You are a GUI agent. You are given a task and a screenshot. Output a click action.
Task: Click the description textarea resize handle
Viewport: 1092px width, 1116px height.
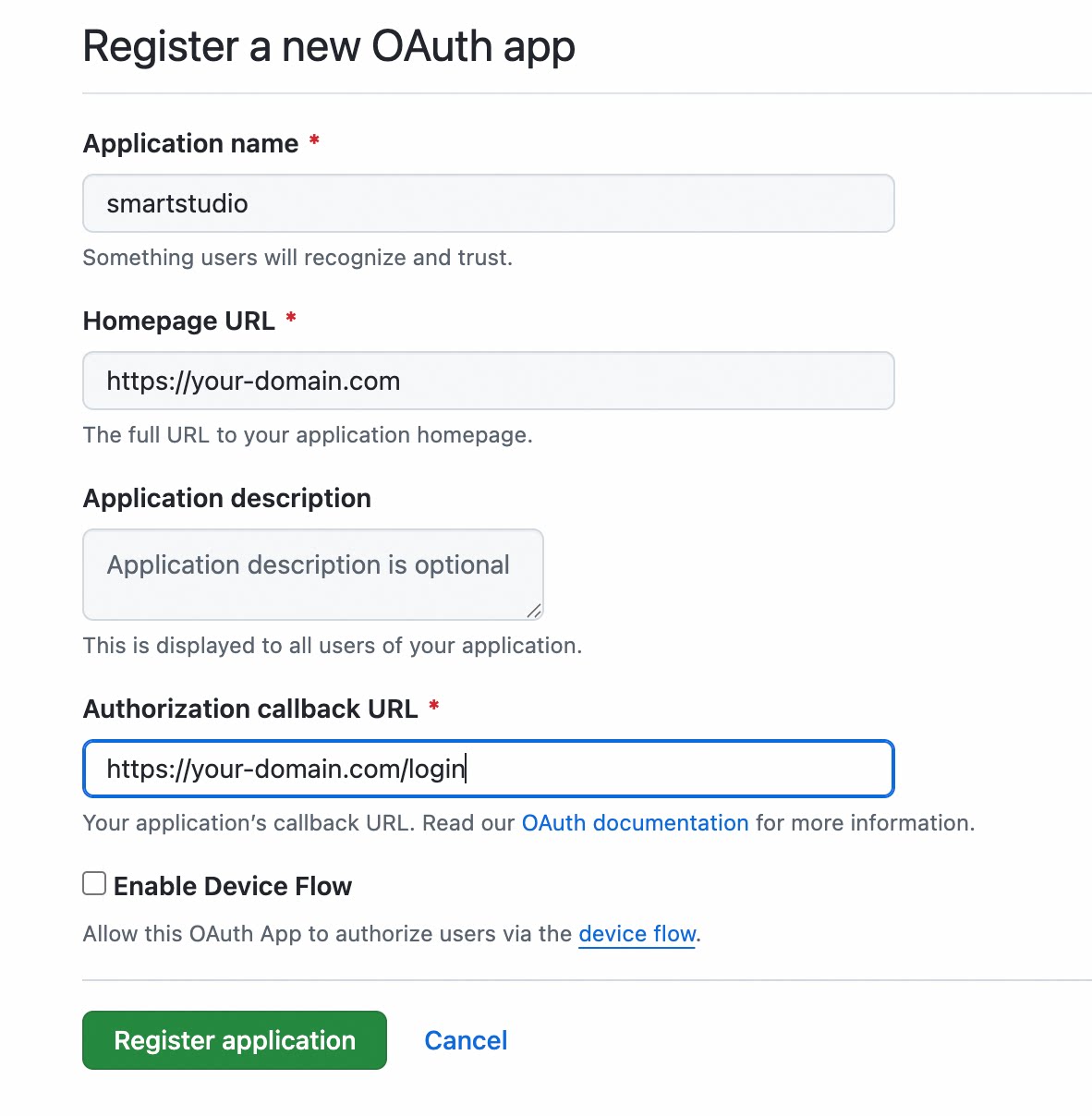tap(534, 611)
